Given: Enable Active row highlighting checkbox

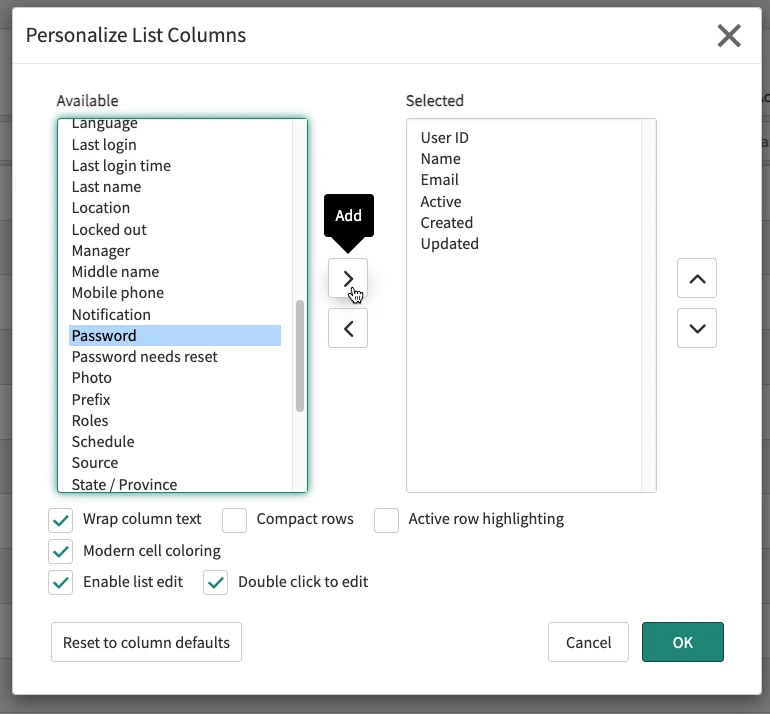Looking at the screenshot, I should [x=386, y=520].
